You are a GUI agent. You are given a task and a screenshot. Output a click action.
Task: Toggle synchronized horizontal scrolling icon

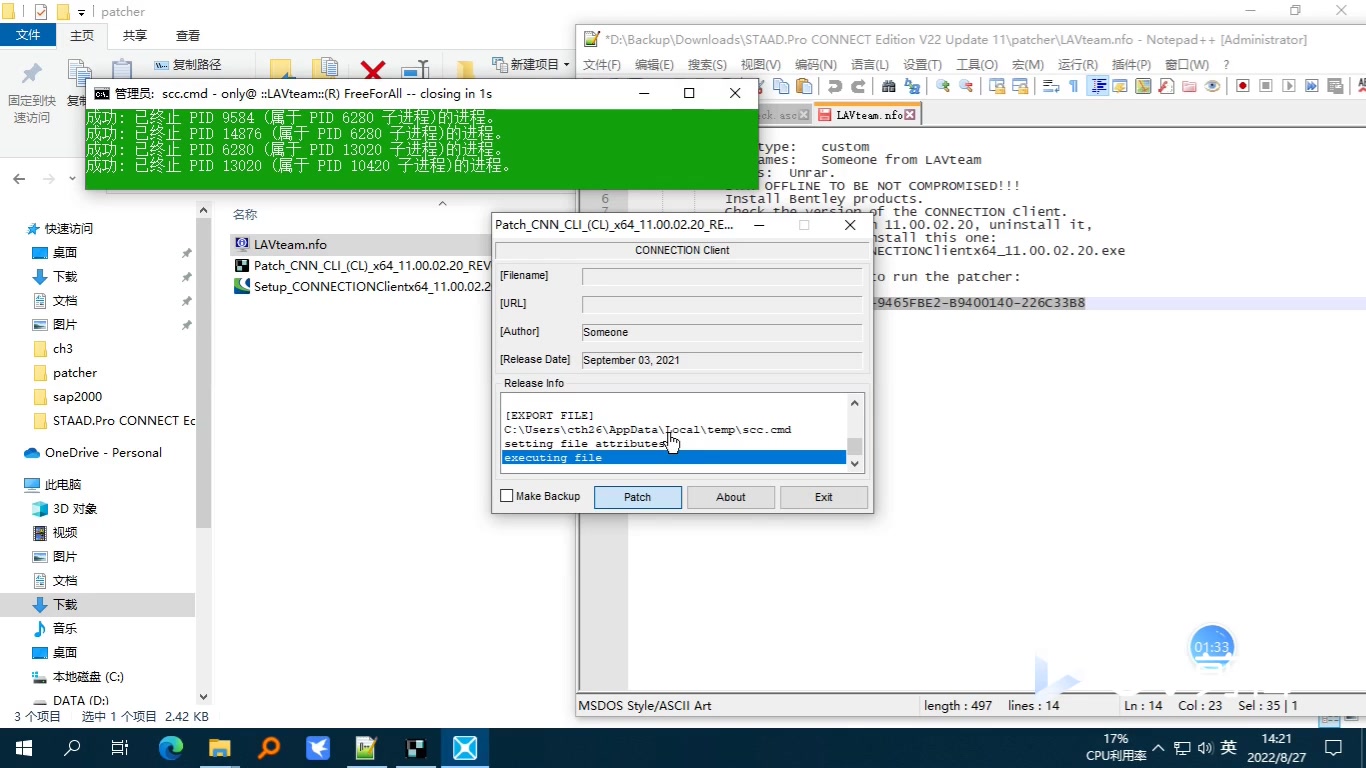pyautogui.click(x=1021, y=86)
